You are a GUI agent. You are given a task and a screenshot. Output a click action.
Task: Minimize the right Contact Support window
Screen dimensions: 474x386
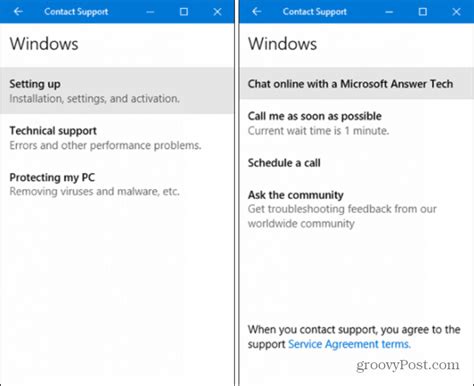[389, 12]
